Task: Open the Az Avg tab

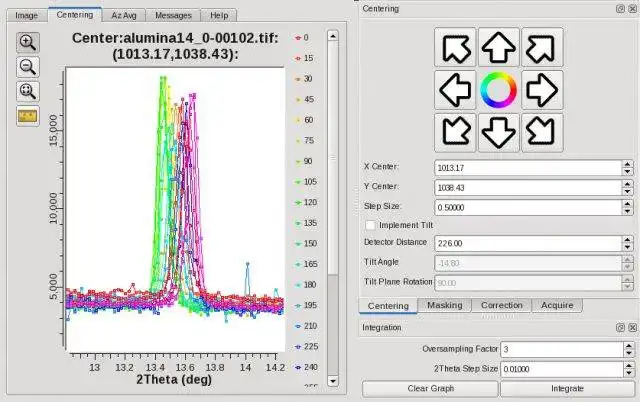Action: [x=124, y=16]
